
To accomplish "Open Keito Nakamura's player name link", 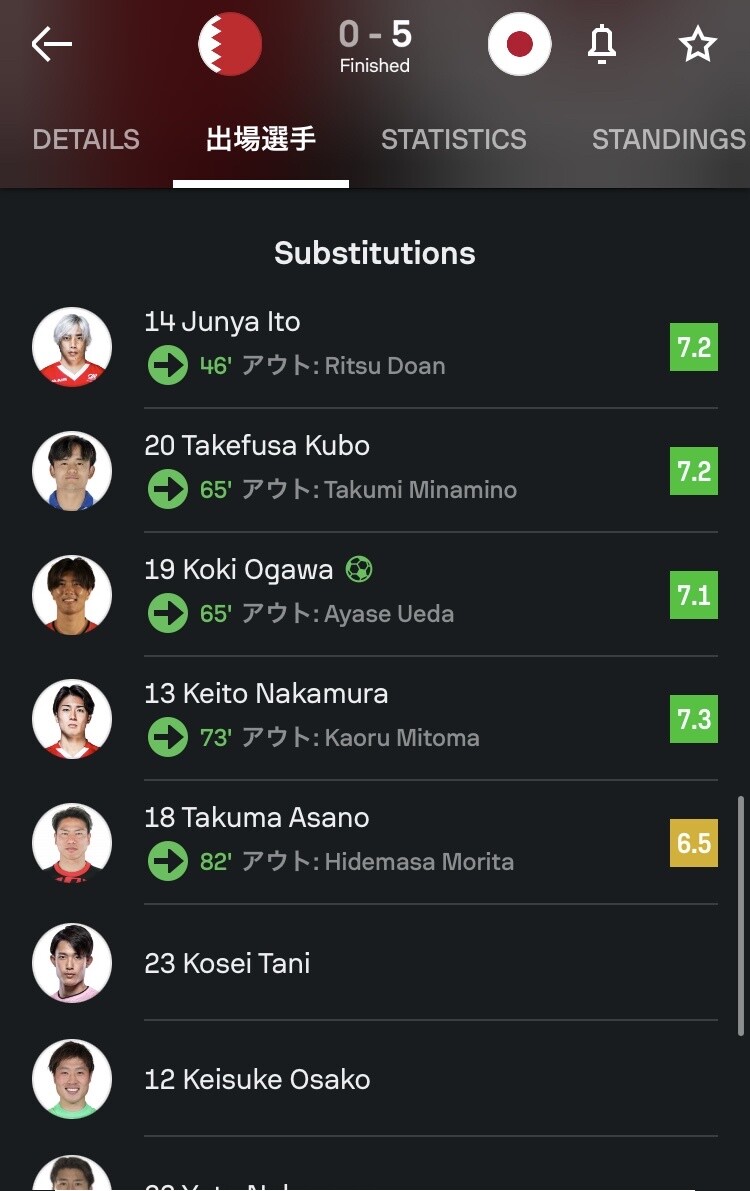I will pos(266,693).
